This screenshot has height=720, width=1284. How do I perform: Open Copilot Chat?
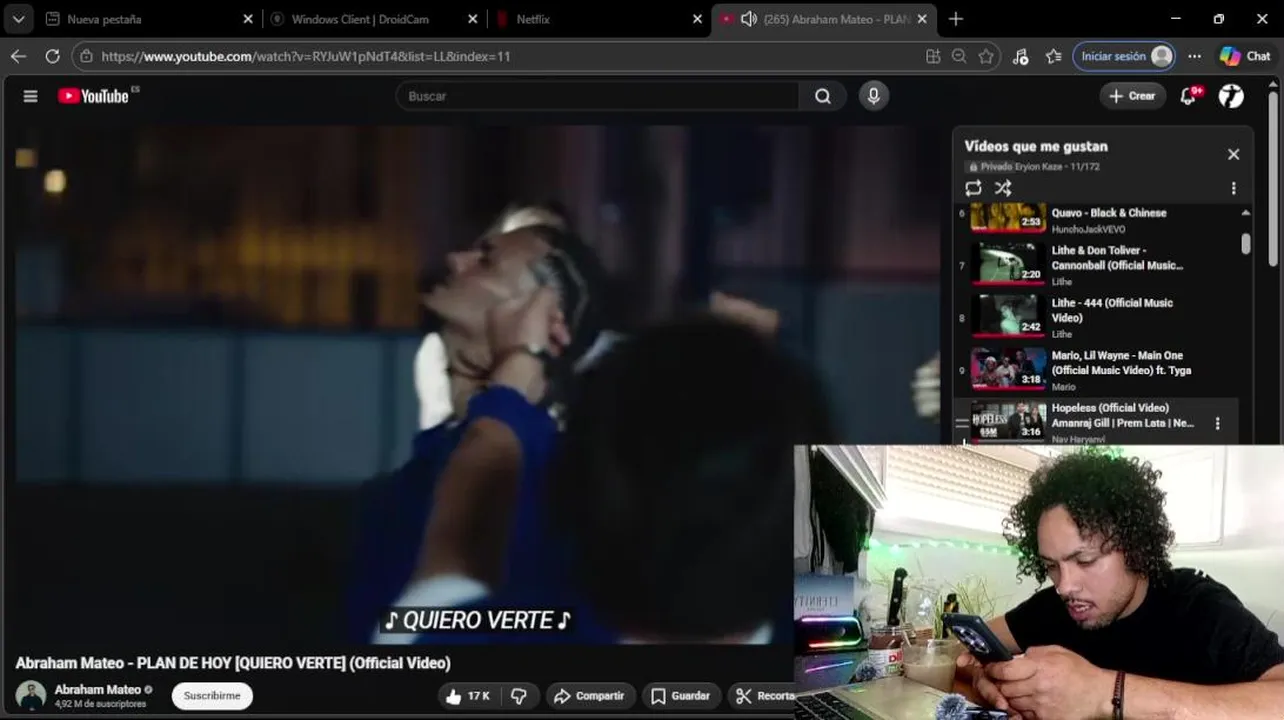[x=1245, y=56]
